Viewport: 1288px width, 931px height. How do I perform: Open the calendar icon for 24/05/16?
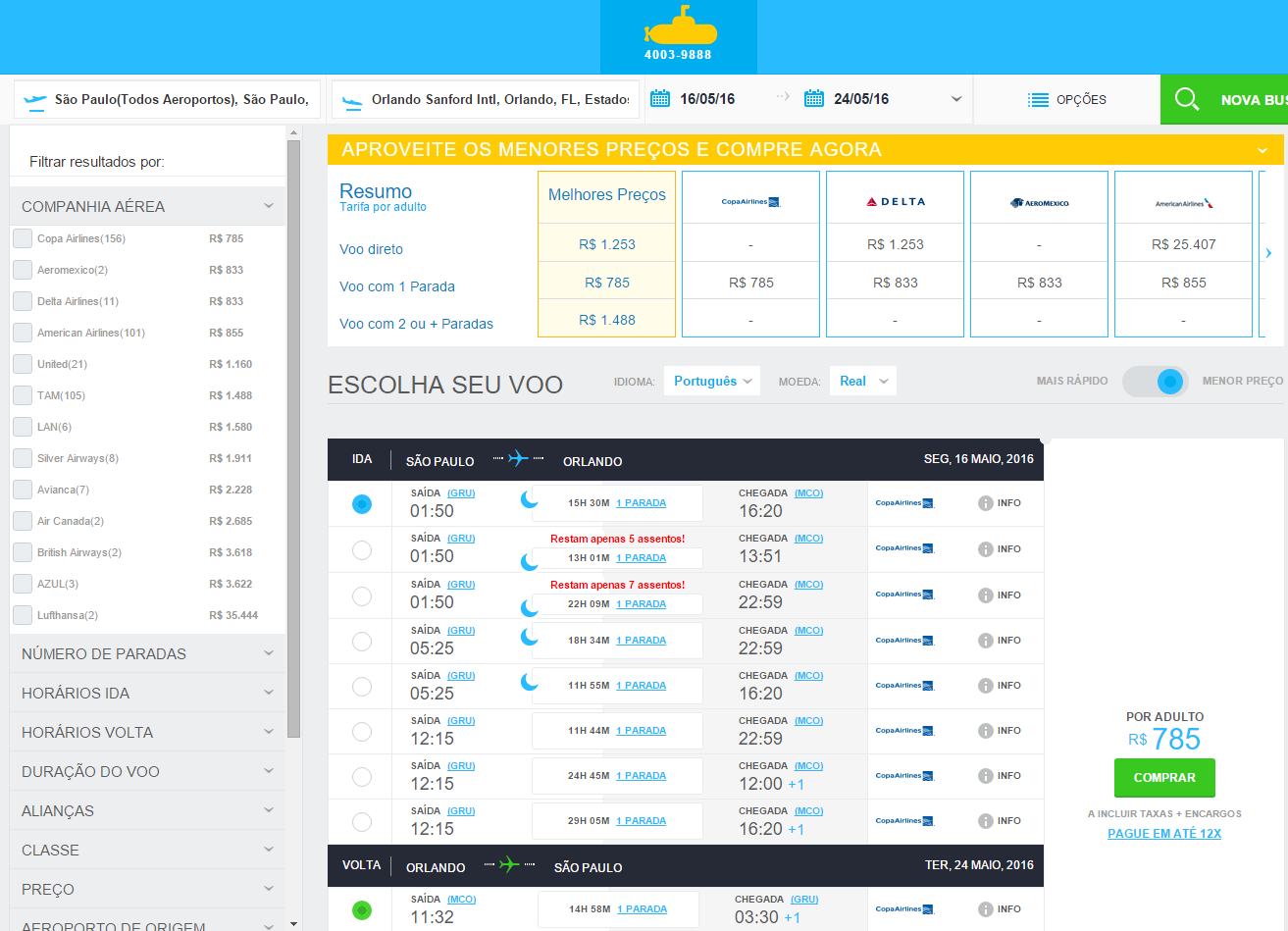click(813, 98)
